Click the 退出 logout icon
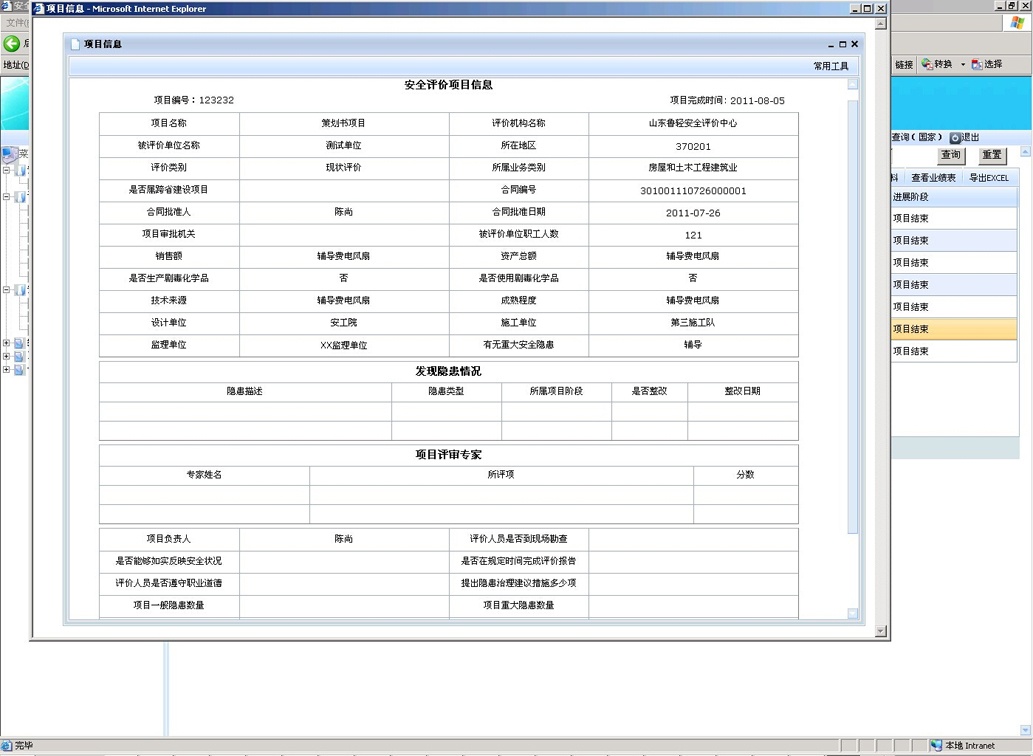 click(955, 137)
